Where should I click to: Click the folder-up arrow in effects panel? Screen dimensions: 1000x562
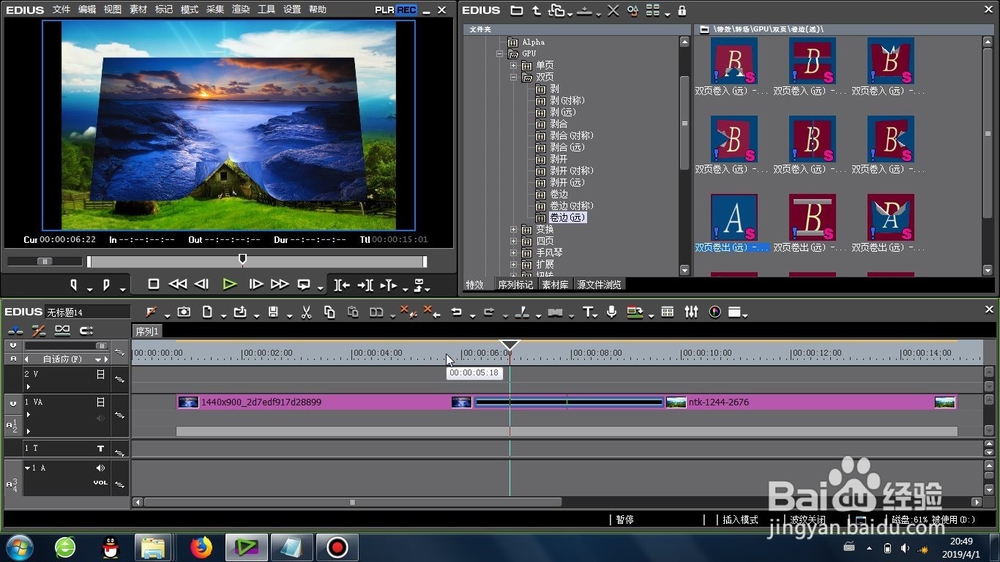(x=536, y=10)
